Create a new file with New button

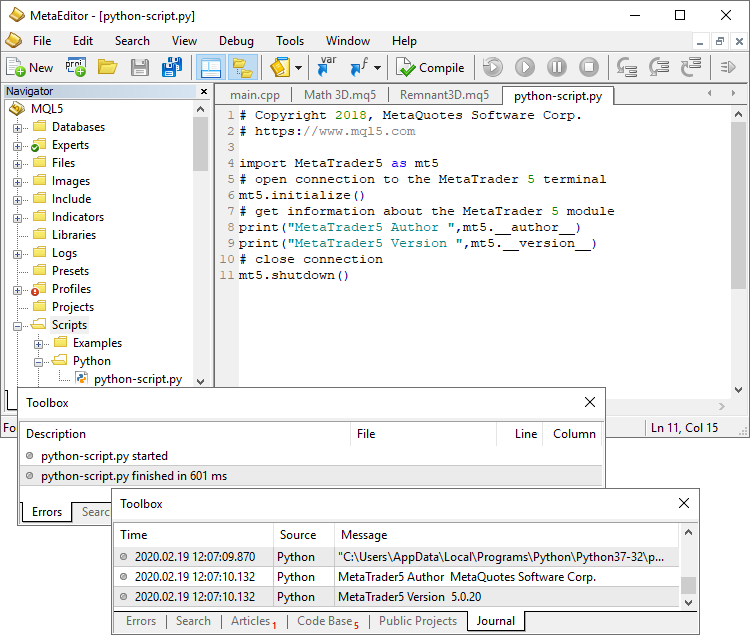click(x=30, y=68)
